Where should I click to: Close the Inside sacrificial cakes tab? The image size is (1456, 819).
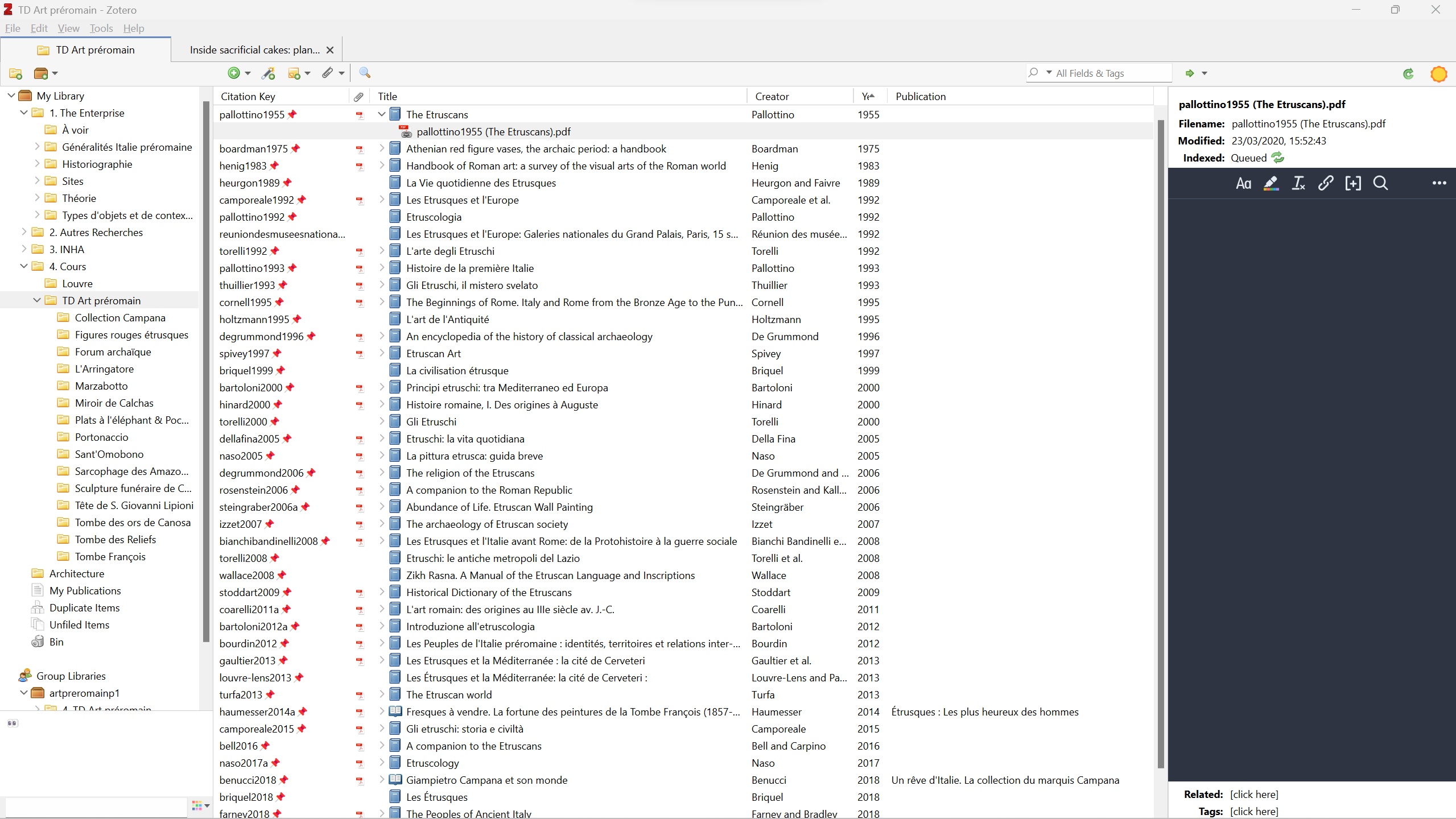click(x=329, y=50)
